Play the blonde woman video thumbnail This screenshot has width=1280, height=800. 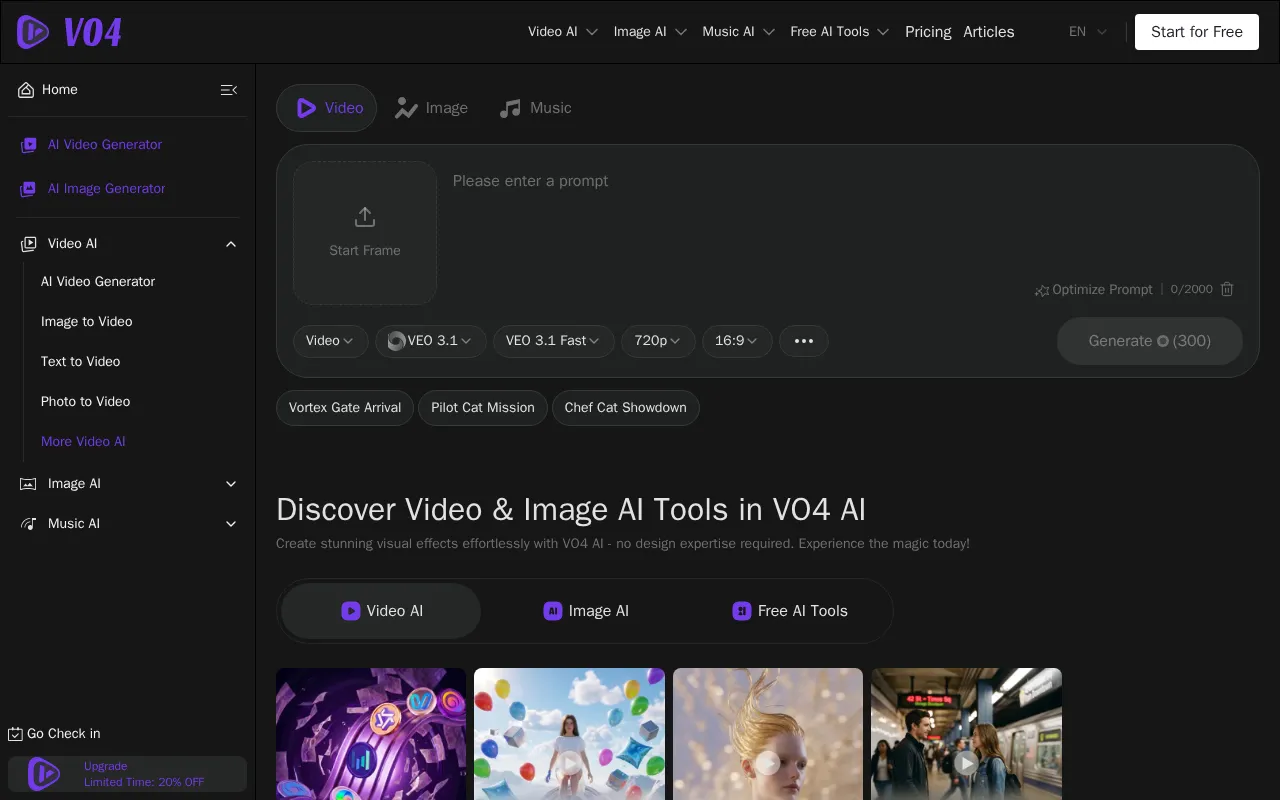tap(768, 764)
